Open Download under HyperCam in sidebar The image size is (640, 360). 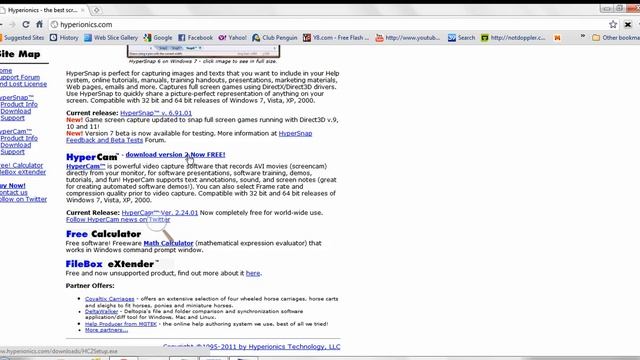click(16, 145)
